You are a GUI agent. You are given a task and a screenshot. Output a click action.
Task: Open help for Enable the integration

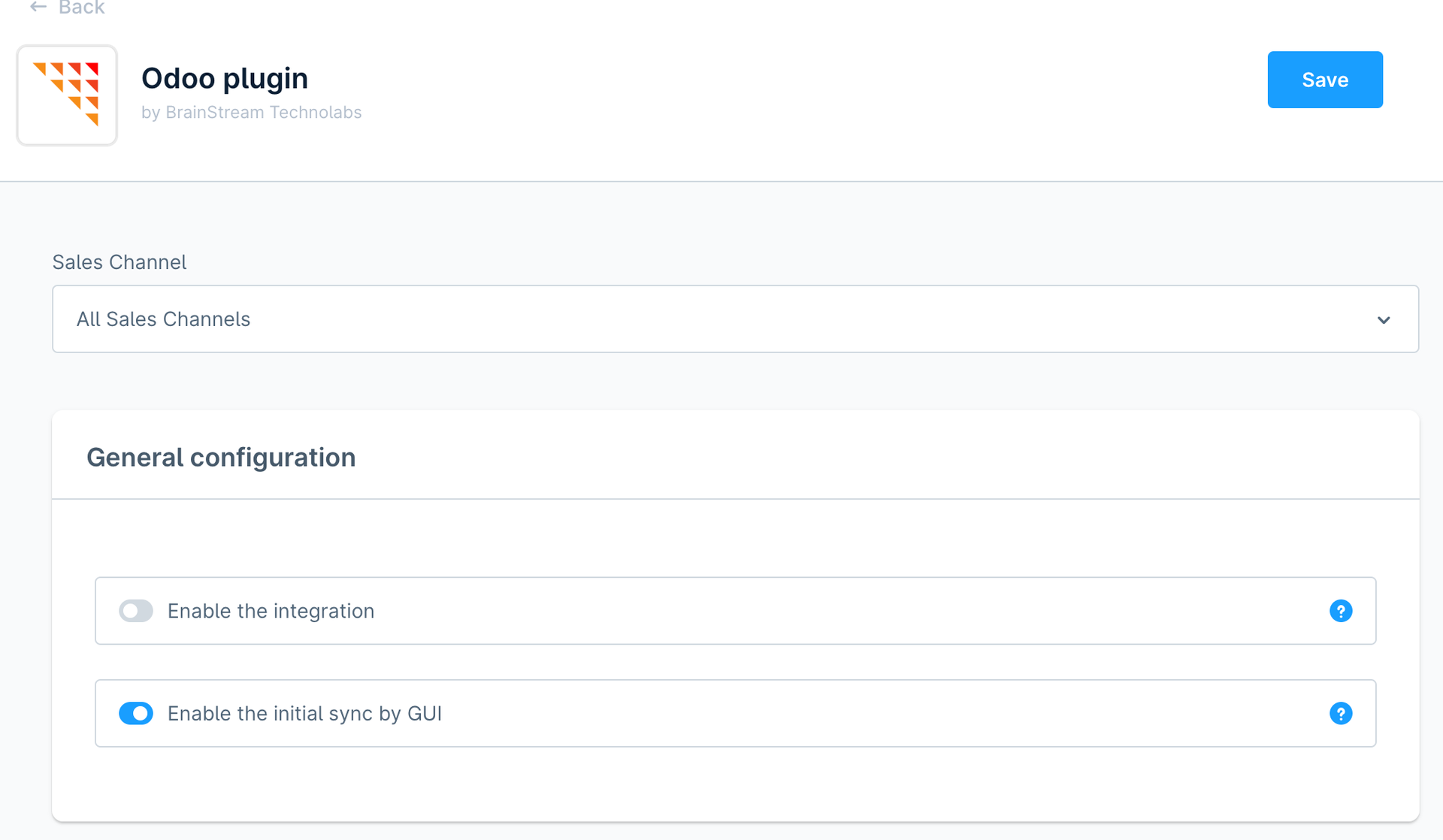coord(1340,611)
